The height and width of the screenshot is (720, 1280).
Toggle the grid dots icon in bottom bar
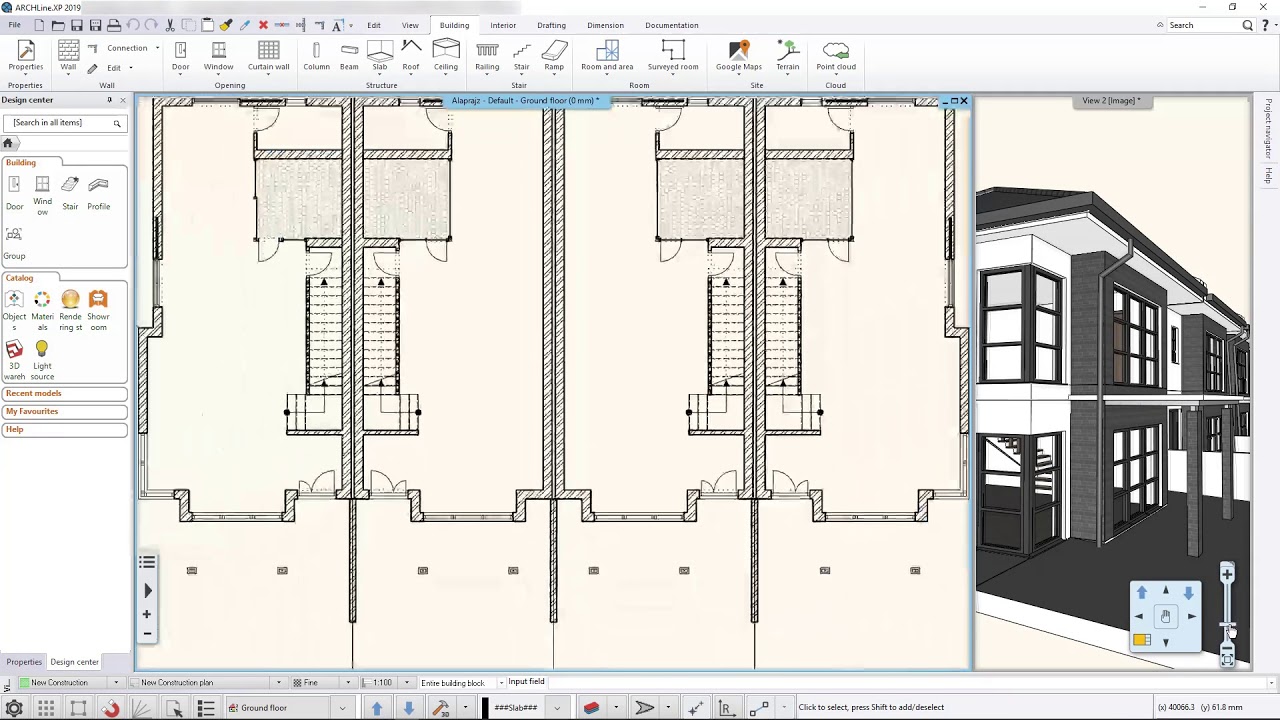(x=46, y=708)
